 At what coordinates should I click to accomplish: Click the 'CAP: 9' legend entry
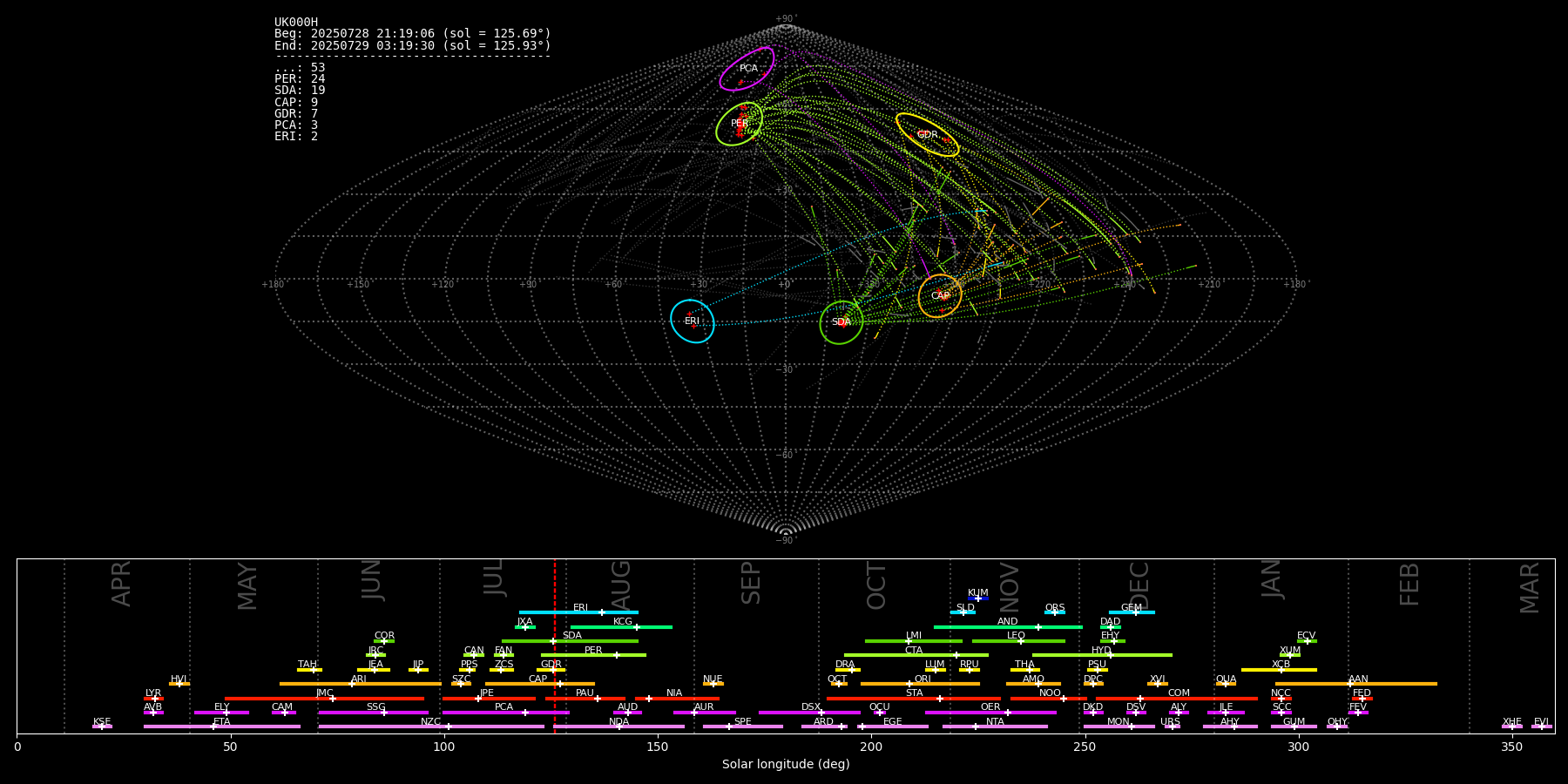pos(296,103)
